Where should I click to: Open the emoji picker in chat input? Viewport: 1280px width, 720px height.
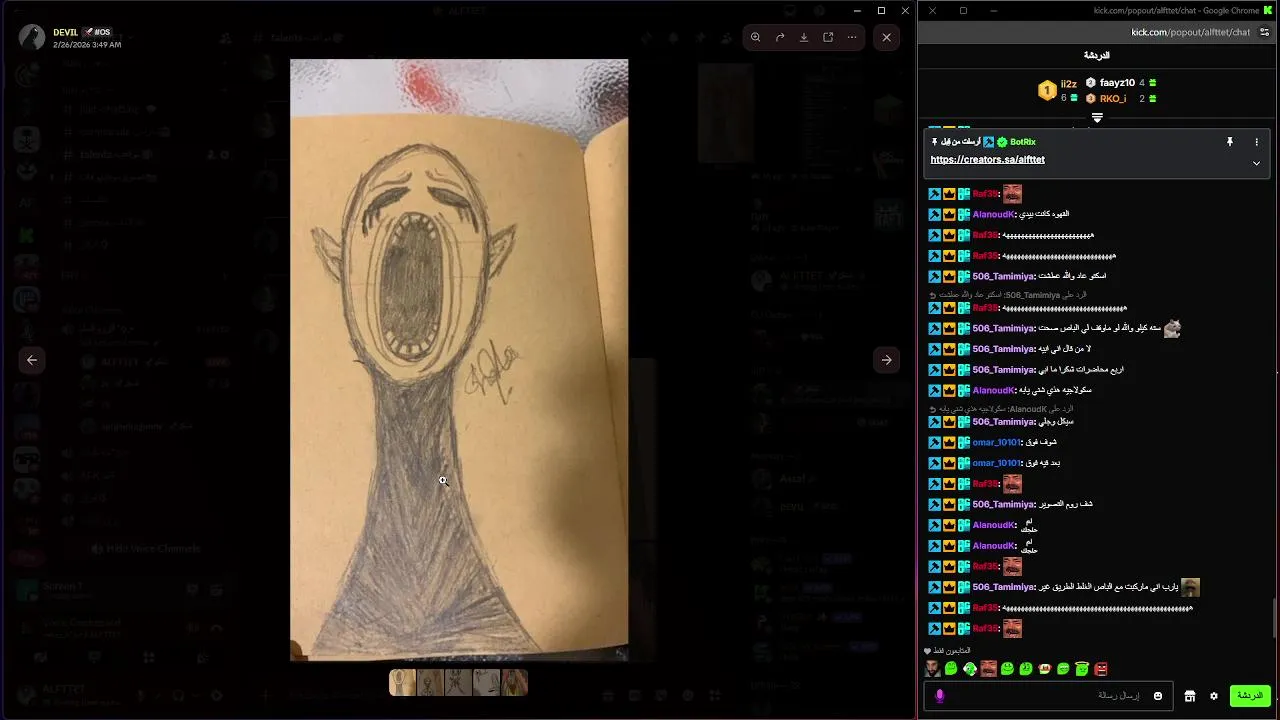pyautogui.click(x=1158, y=696)
